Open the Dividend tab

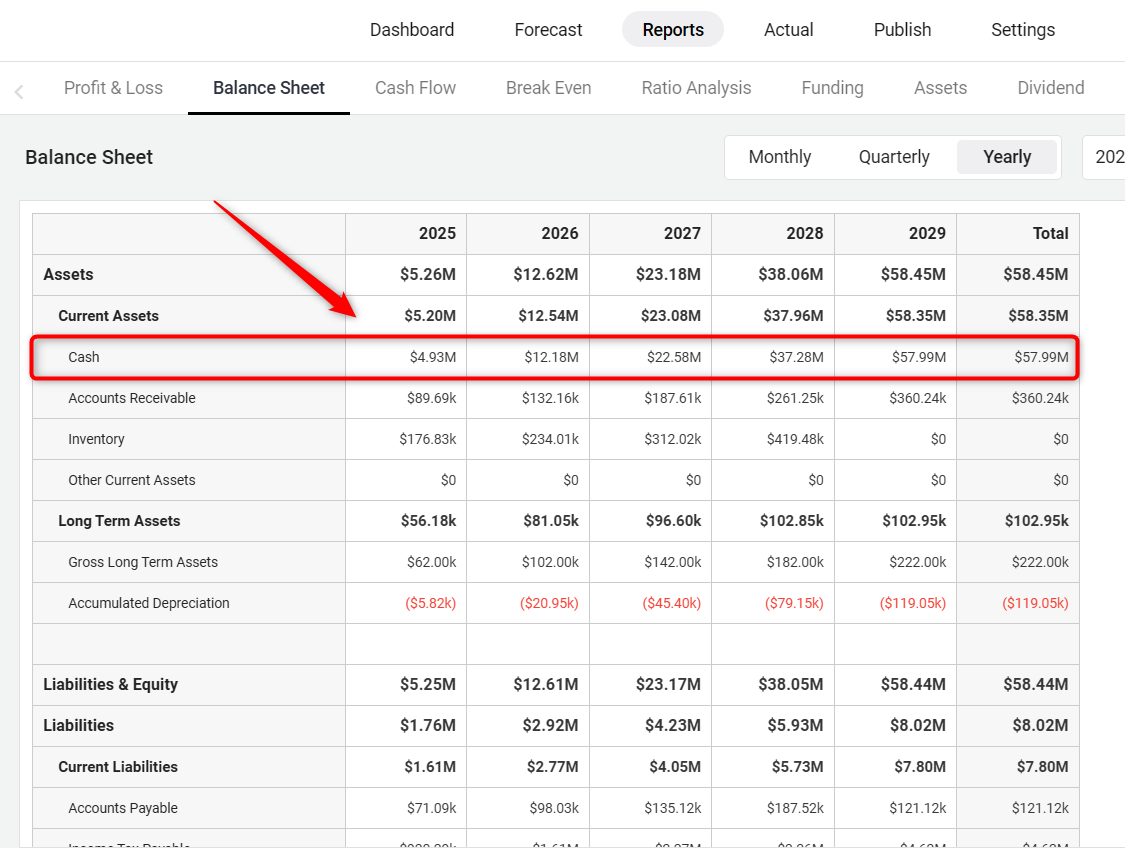tap(1050, 88)
